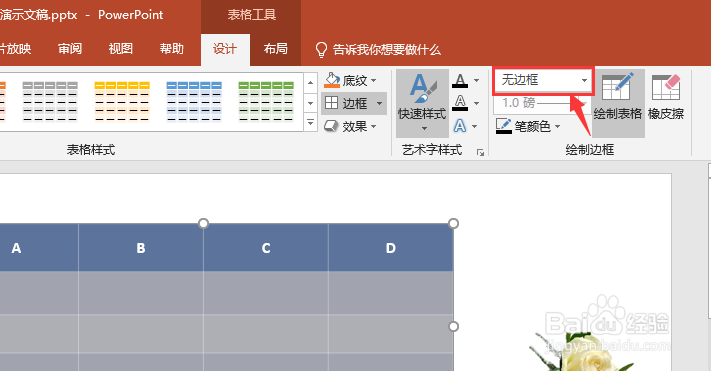711x371 pixels.
Task: Click the 边框 borders grid icon
Action: [x=331, y=103]
